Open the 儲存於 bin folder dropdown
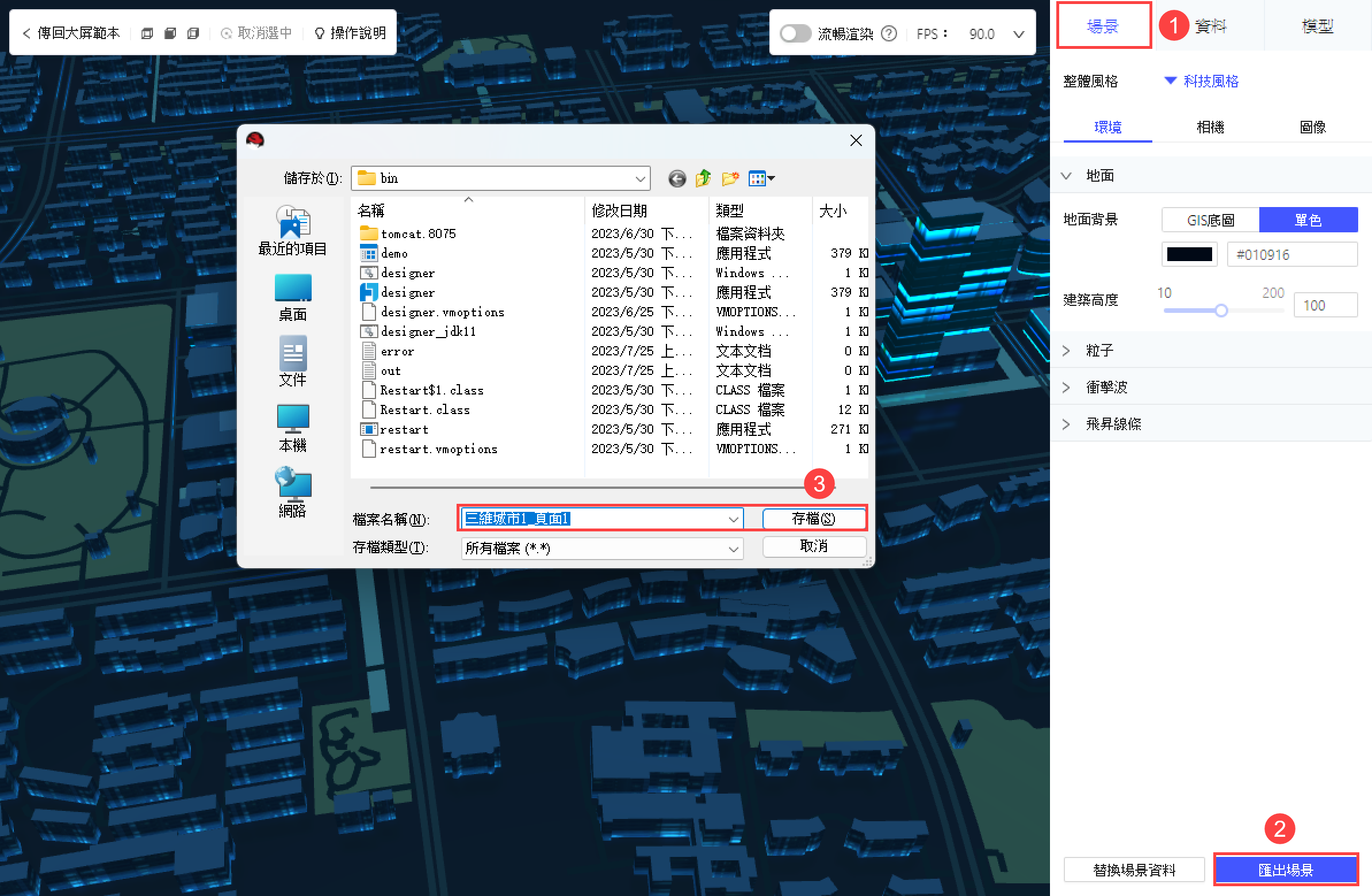 (500, 179)
